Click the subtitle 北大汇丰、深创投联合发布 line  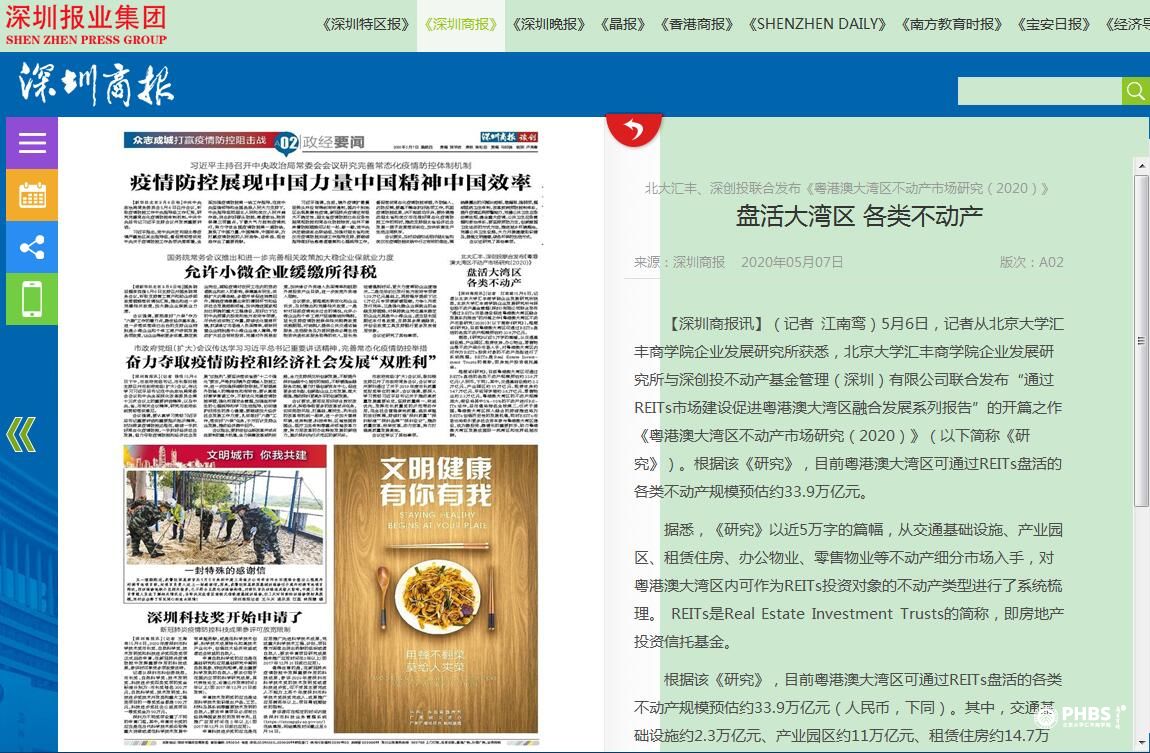[848, 188]
